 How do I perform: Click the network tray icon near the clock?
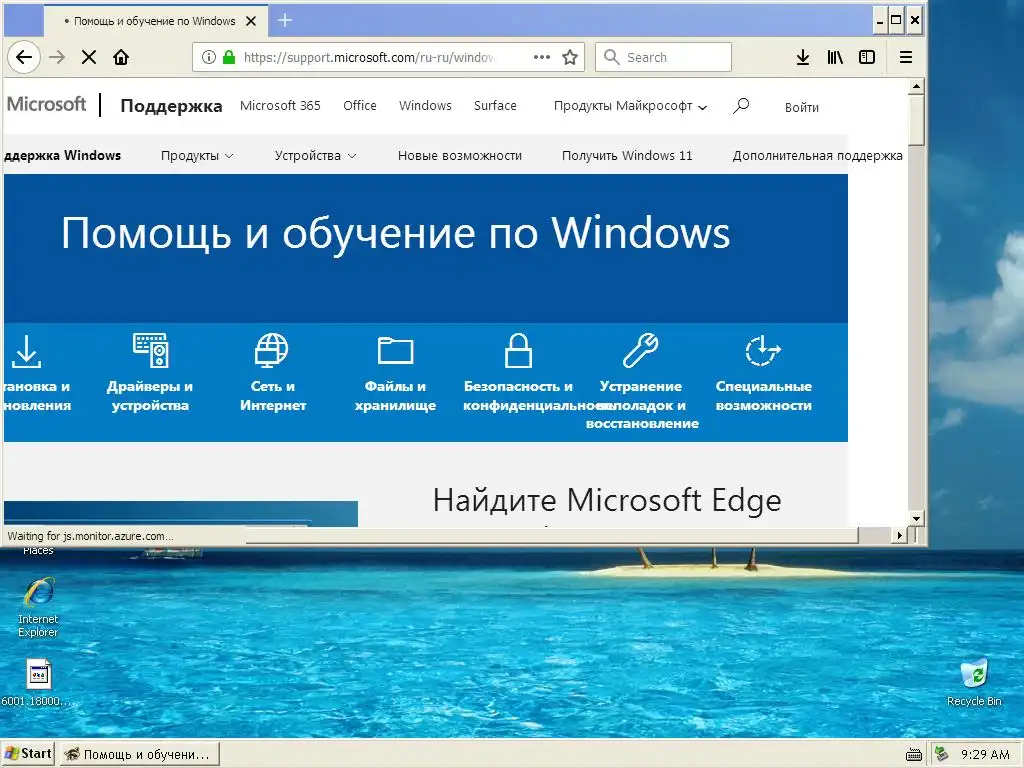coord(942,754)
